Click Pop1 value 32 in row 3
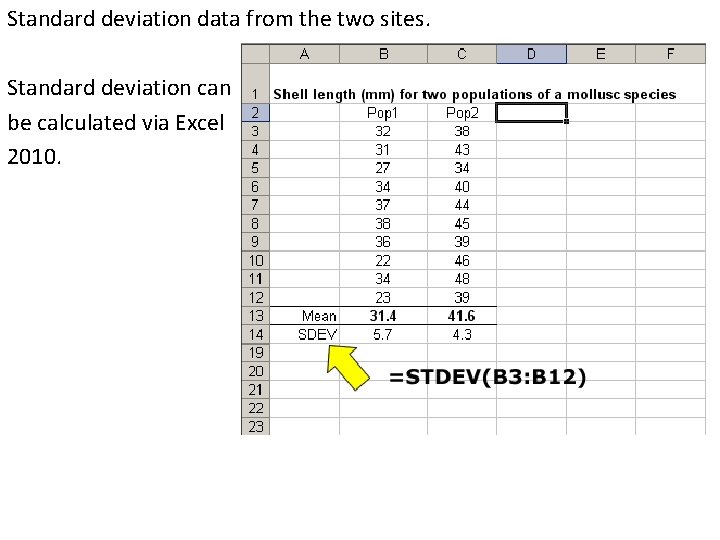Viewport: 720px width, 540px height. (x=383, y=131)
